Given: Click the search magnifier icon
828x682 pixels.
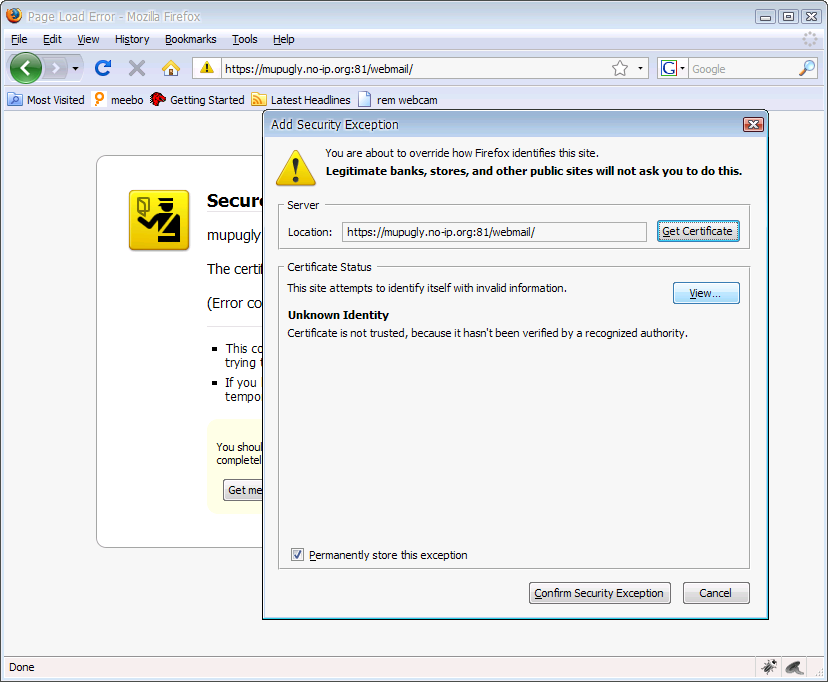Looking at the screenshot, I should pyautogui.click(x=807, y=68).
